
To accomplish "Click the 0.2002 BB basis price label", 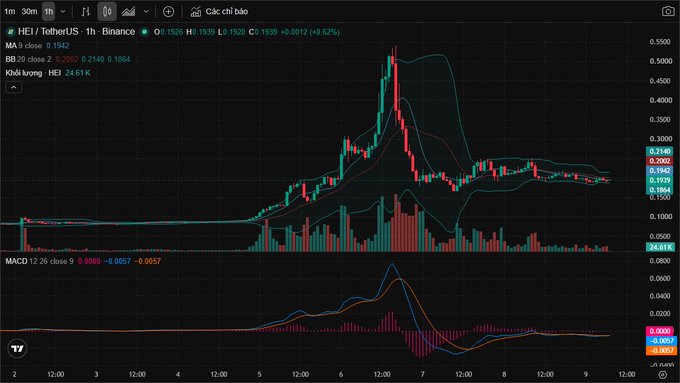I will pos(660,161).
